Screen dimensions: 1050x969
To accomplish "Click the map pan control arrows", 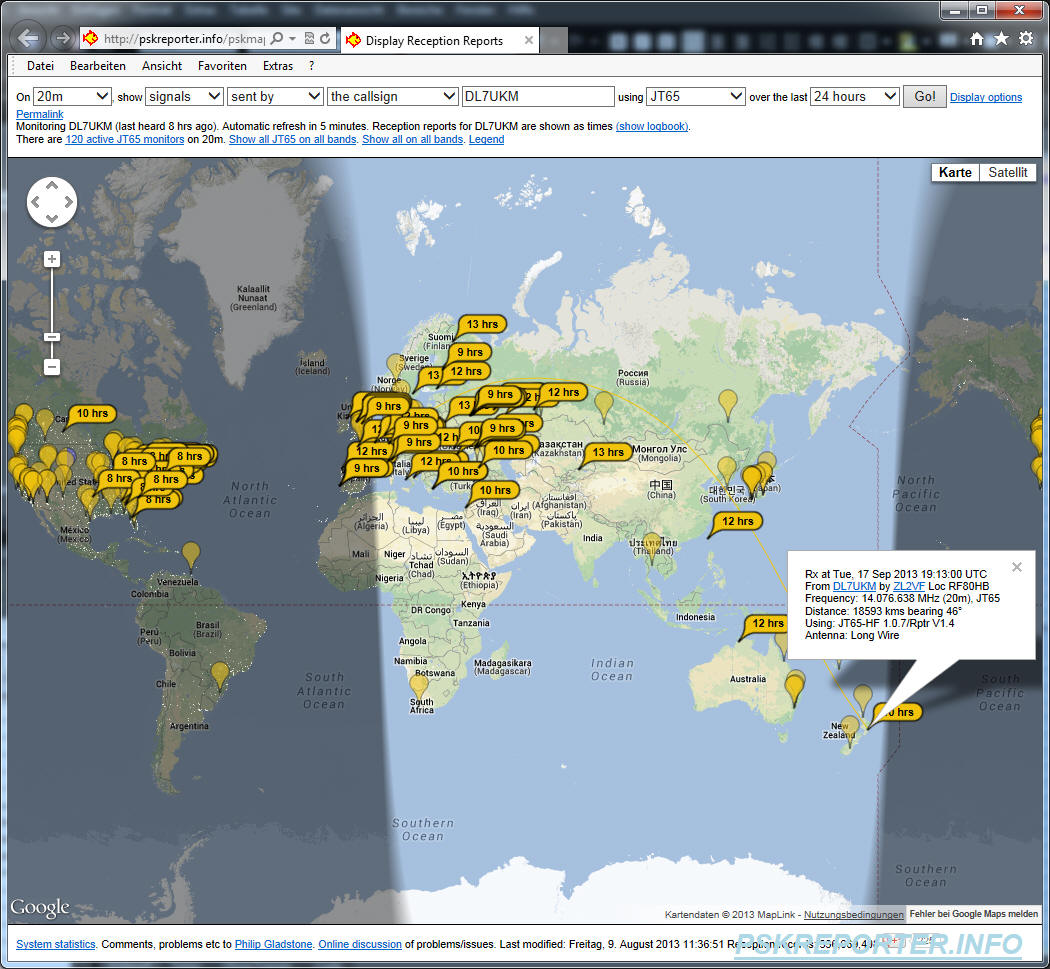I will coord(52,202).
